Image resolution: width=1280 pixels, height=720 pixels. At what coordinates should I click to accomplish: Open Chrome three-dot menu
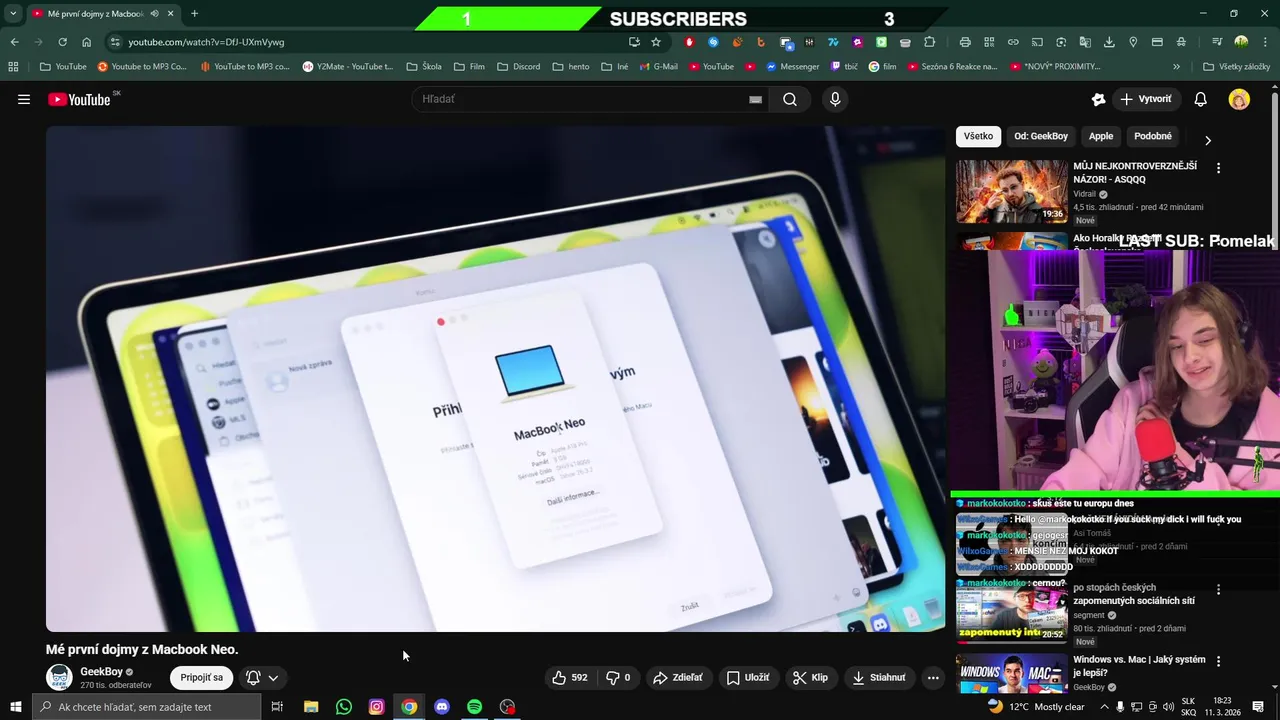point(1263,42)
